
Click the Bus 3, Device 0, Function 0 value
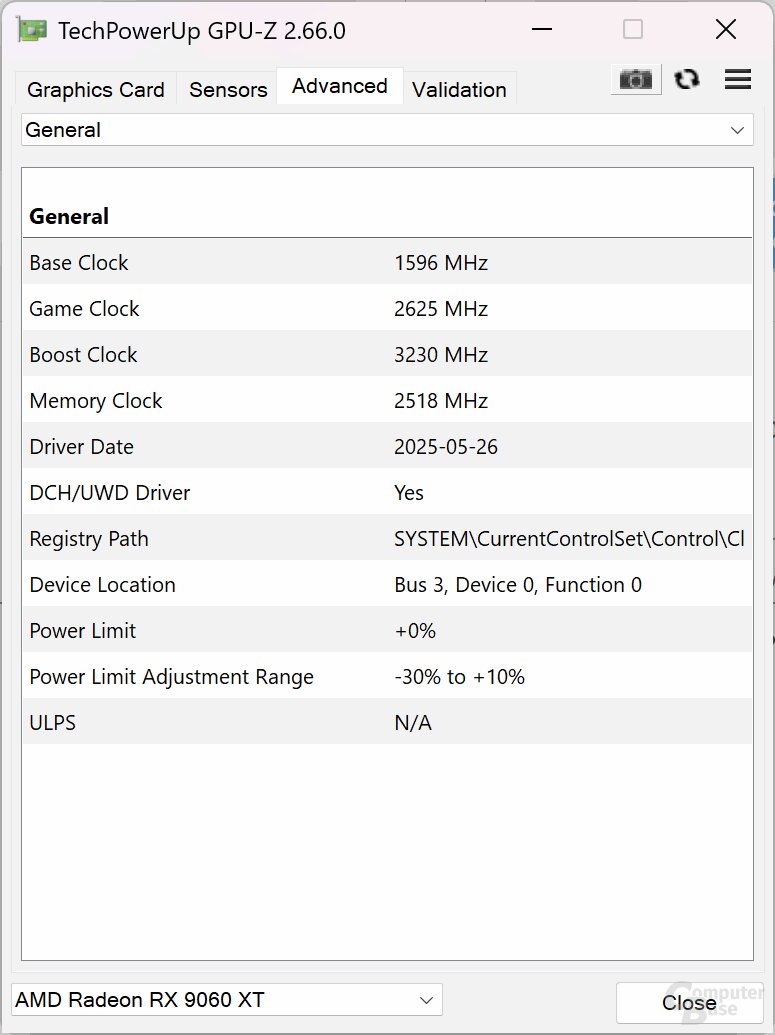(x=518, y=585)
